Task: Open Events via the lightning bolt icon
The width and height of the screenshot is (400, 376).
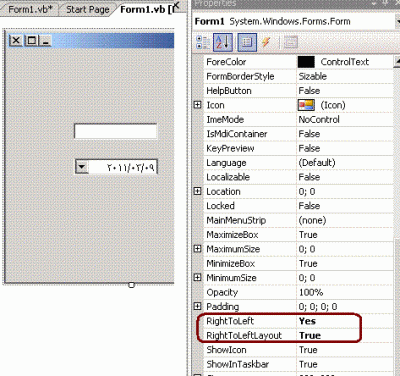Action: point(266,42)
